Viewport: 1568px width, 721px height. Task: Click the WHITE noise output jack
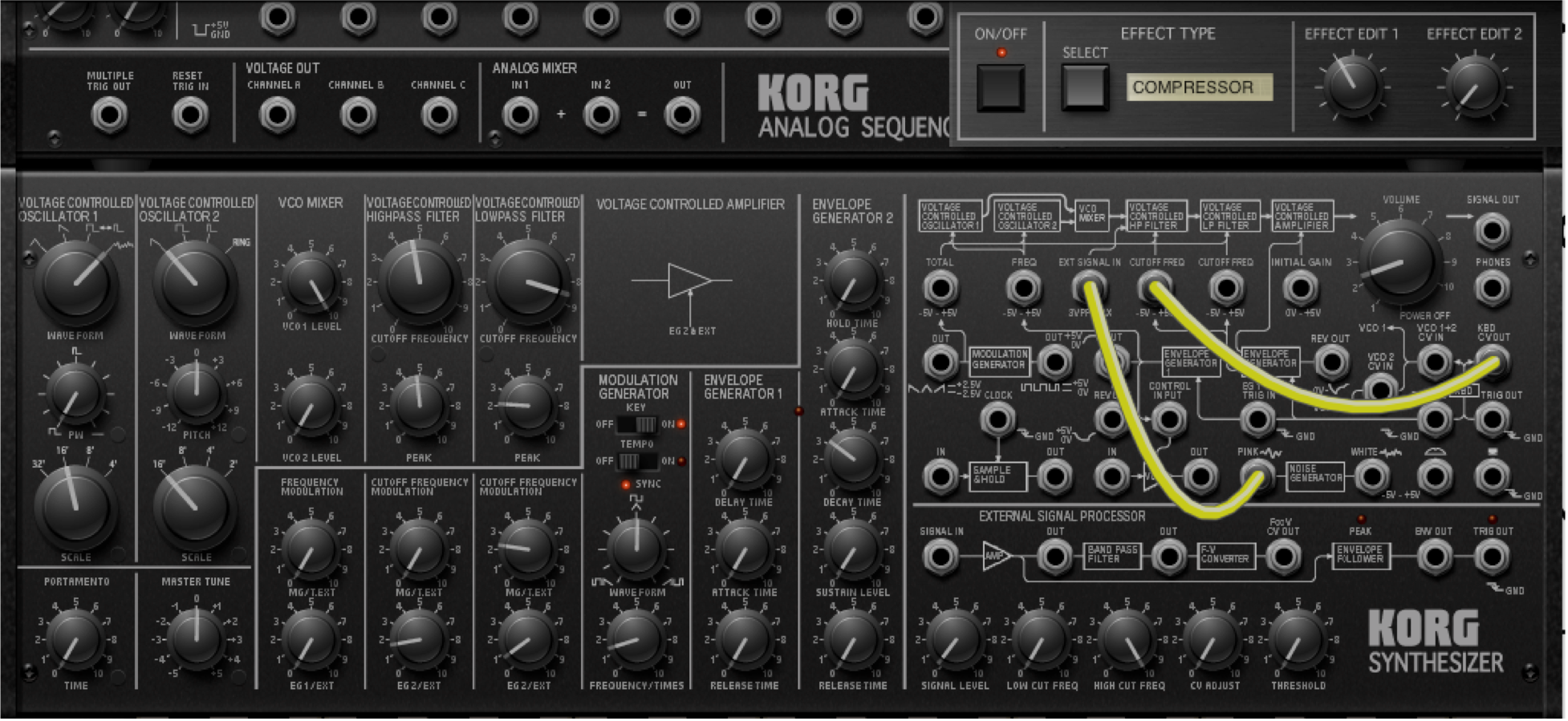point(1373,477)
